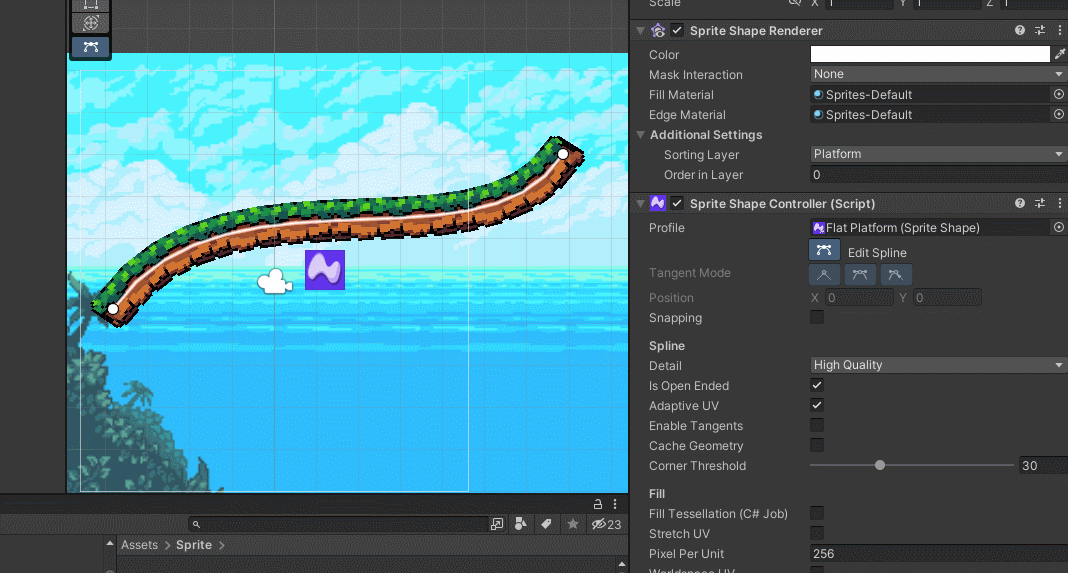Open the Sorting Layer dropdown
1068x573 pixels.
[x=939, y=154]
